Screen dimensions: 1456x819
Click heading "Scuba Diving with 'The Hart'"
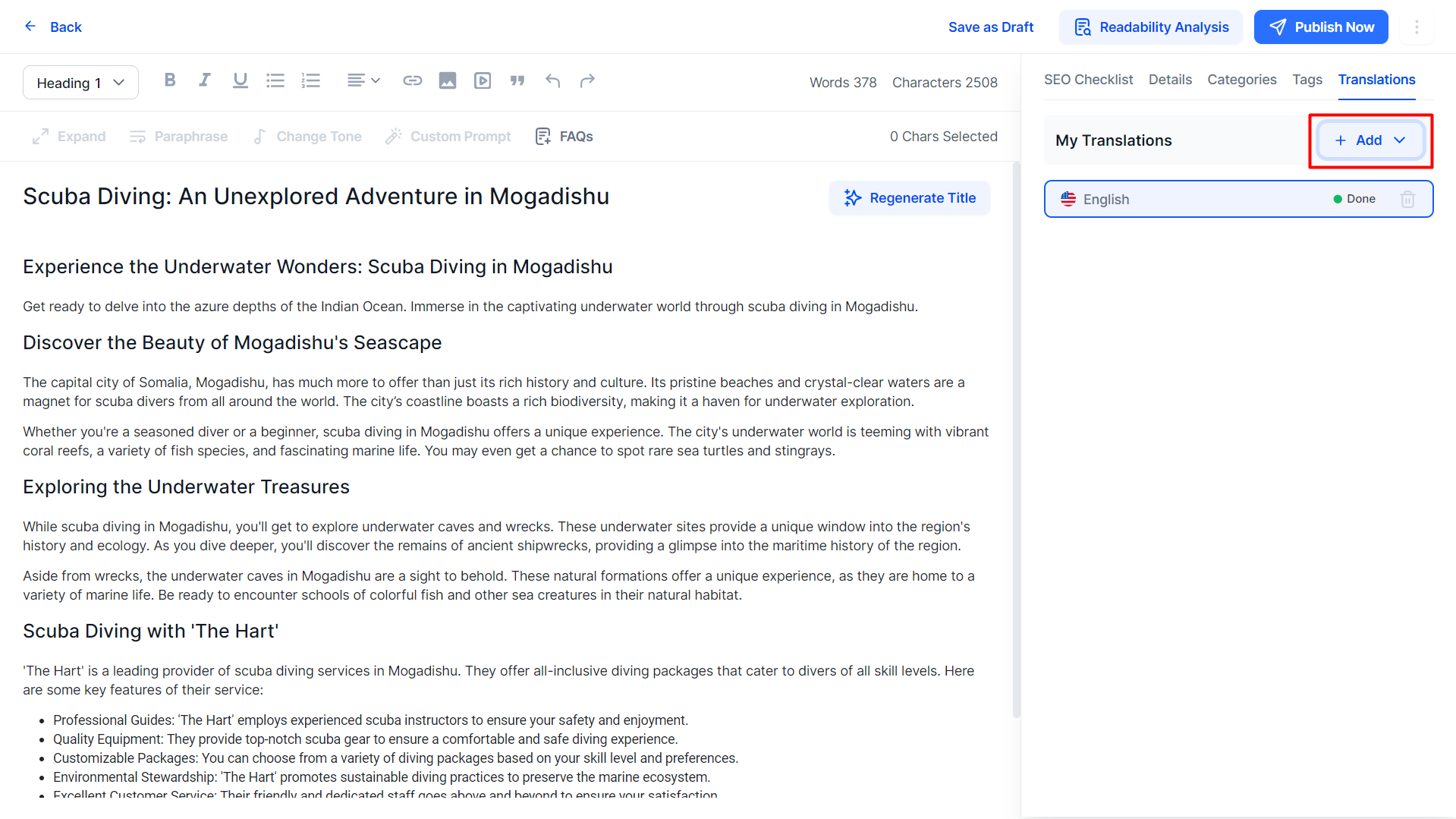tap(151, 631)
